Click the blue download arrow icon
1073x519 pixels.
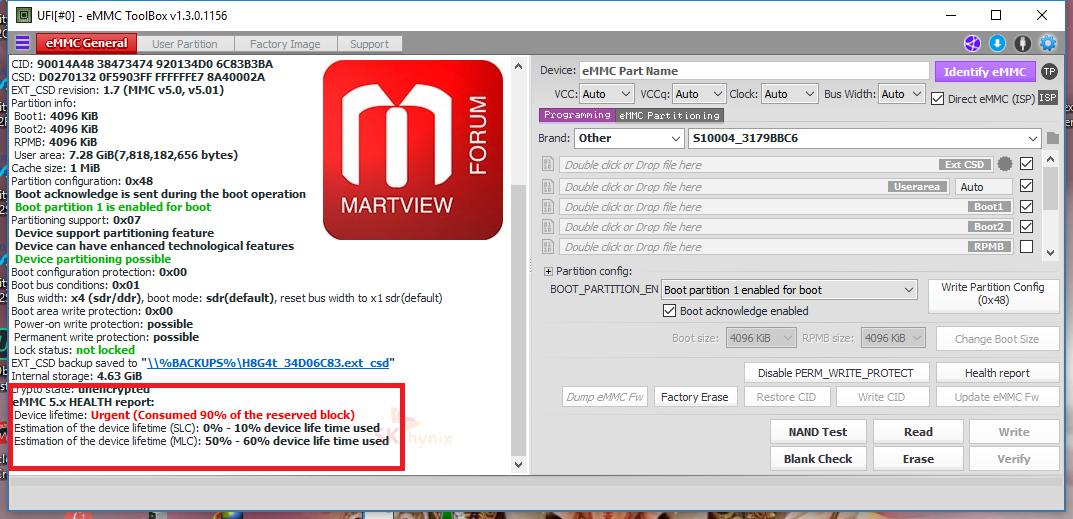(x=997, y=43)
